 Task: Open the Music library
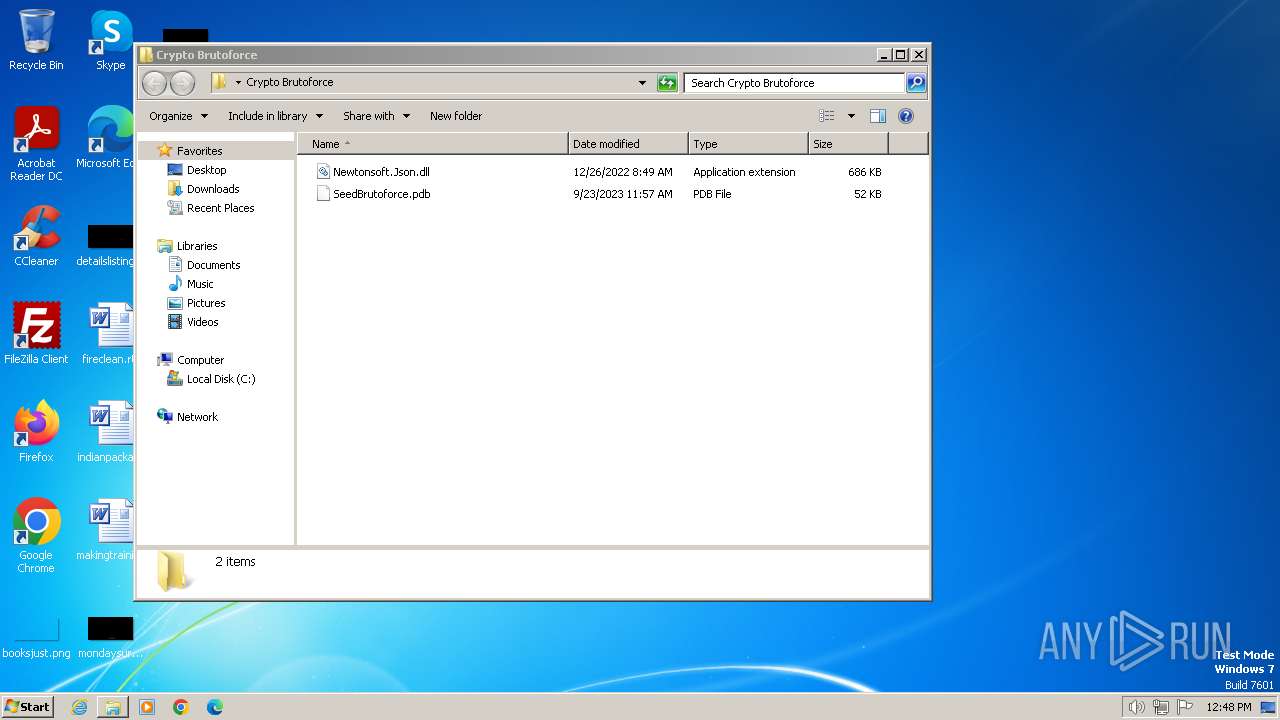pos(200,284)
